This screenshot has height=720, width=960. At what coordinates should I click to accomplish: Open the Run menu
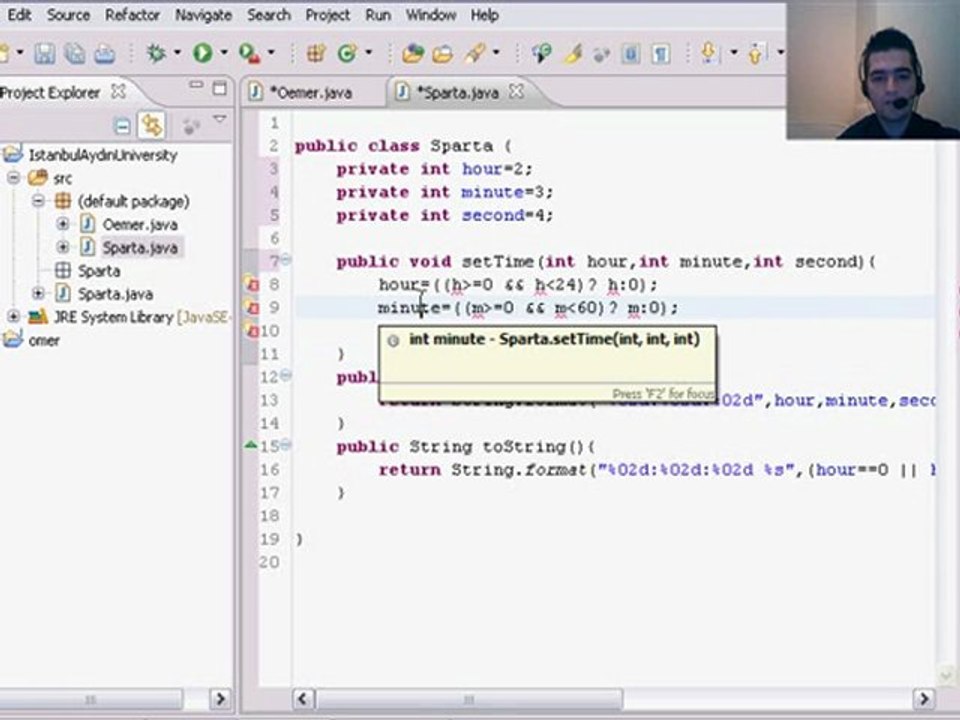(x=378, y=15)
